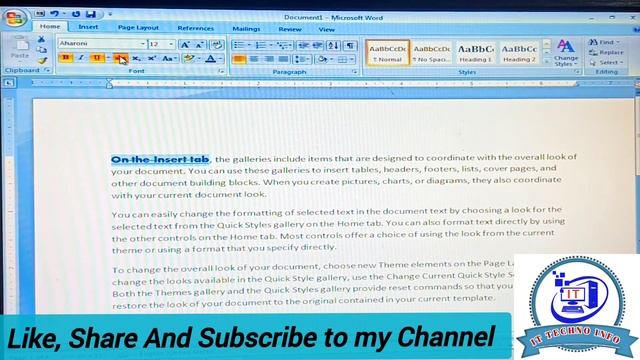Click the Justify alignment icon
Viewport: 640px width, 360px height.
(282, 60)
